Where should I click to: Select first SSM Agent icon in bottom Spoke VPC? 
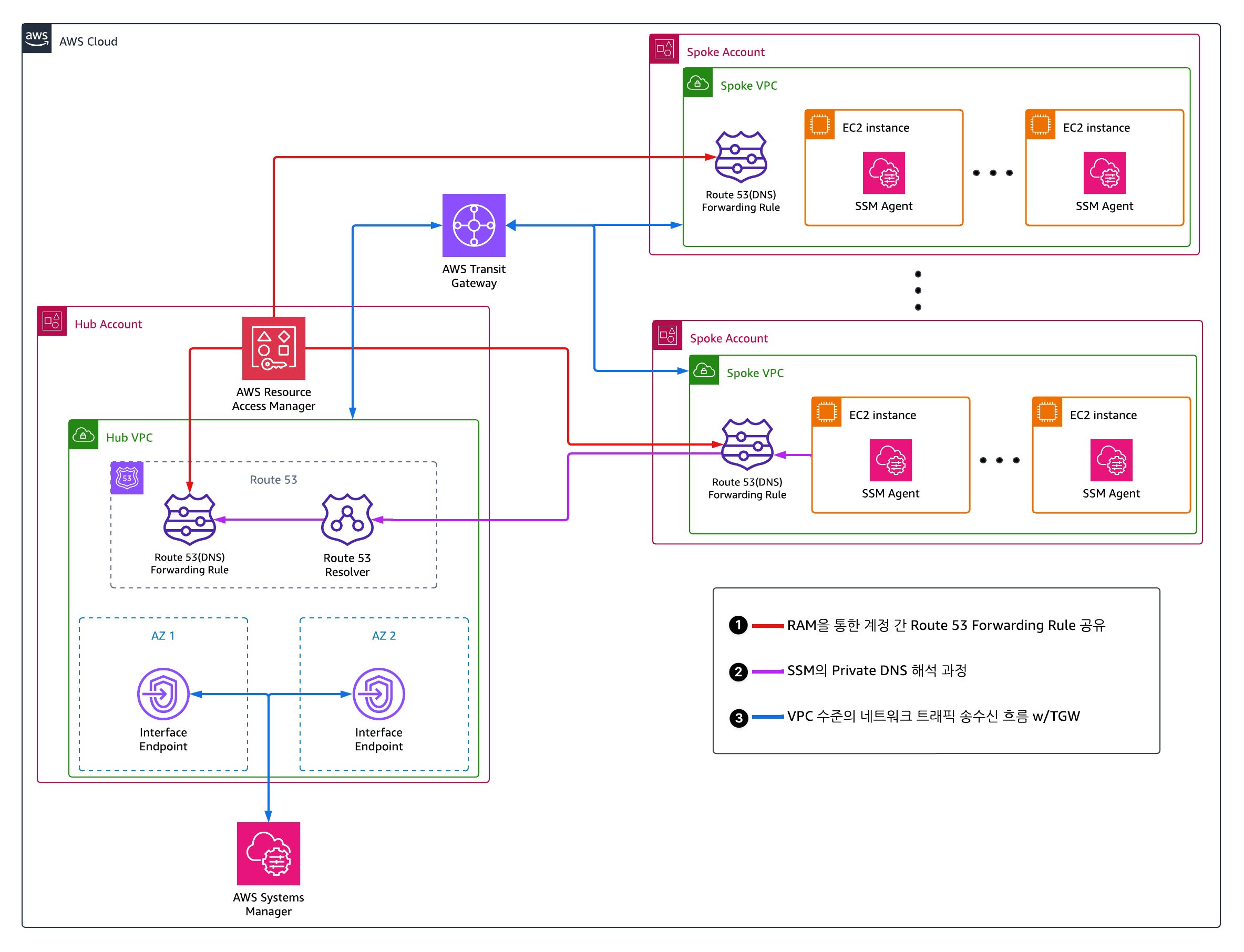click(891, 460)
